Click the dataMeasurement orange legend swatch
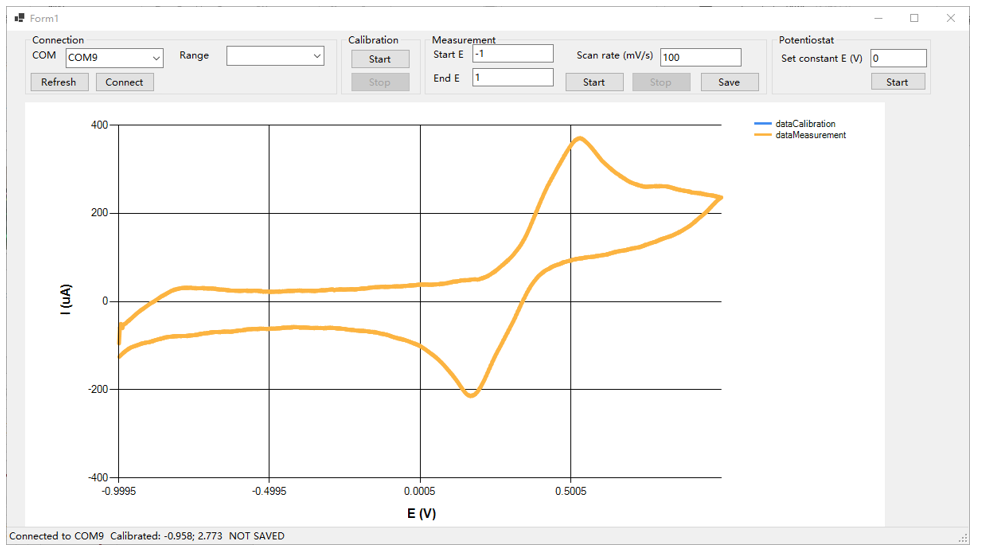This screenshot has width=983, height=557. 762,135
